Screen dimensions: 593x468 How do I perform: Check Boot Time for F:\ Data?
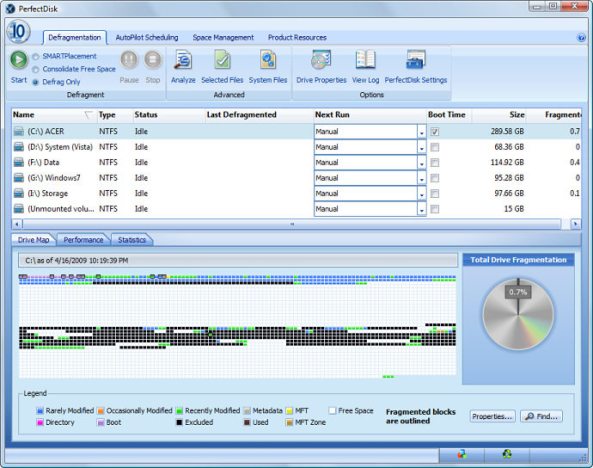[x=435, y=163]
